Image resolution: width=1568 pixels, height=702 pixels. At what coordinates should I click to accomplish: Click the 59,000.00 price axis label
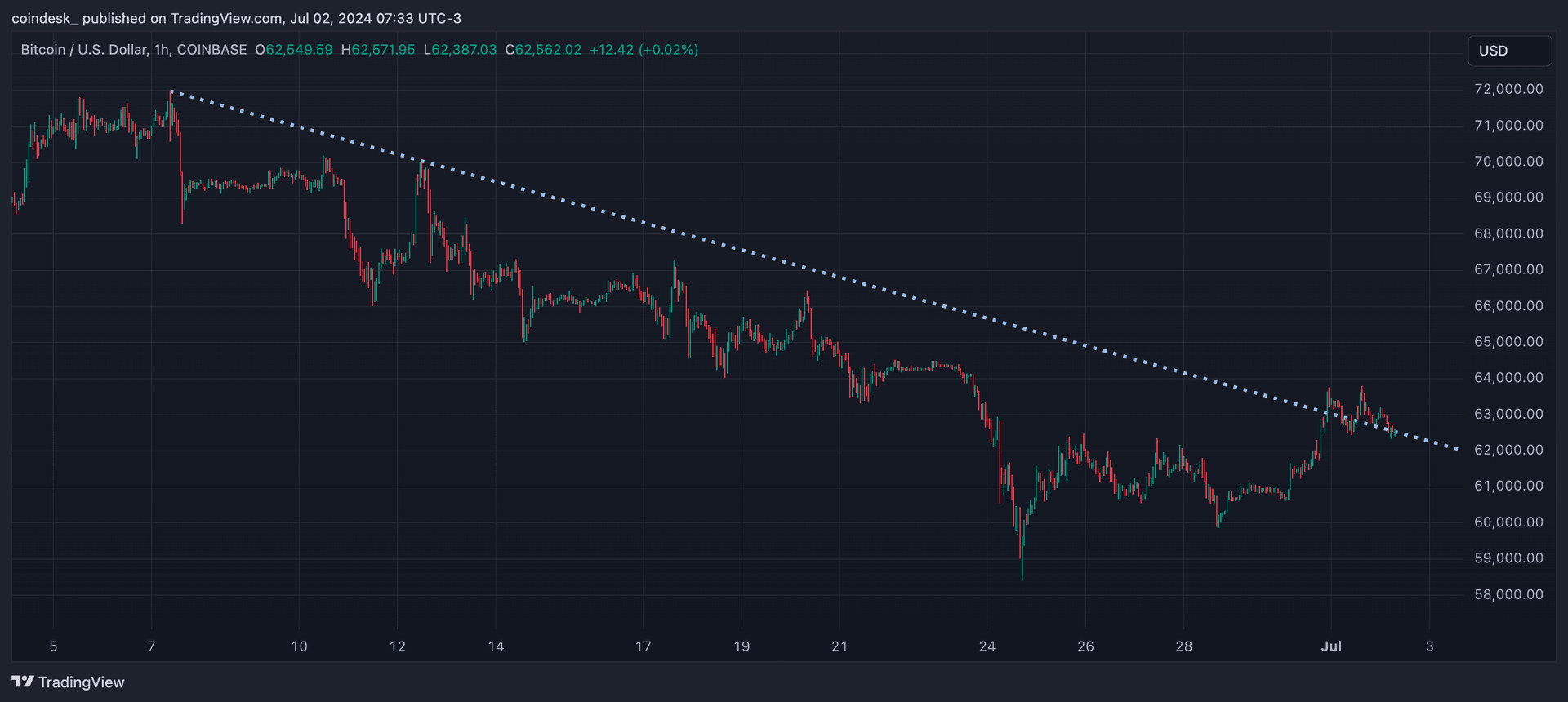tap(1508, 558)
